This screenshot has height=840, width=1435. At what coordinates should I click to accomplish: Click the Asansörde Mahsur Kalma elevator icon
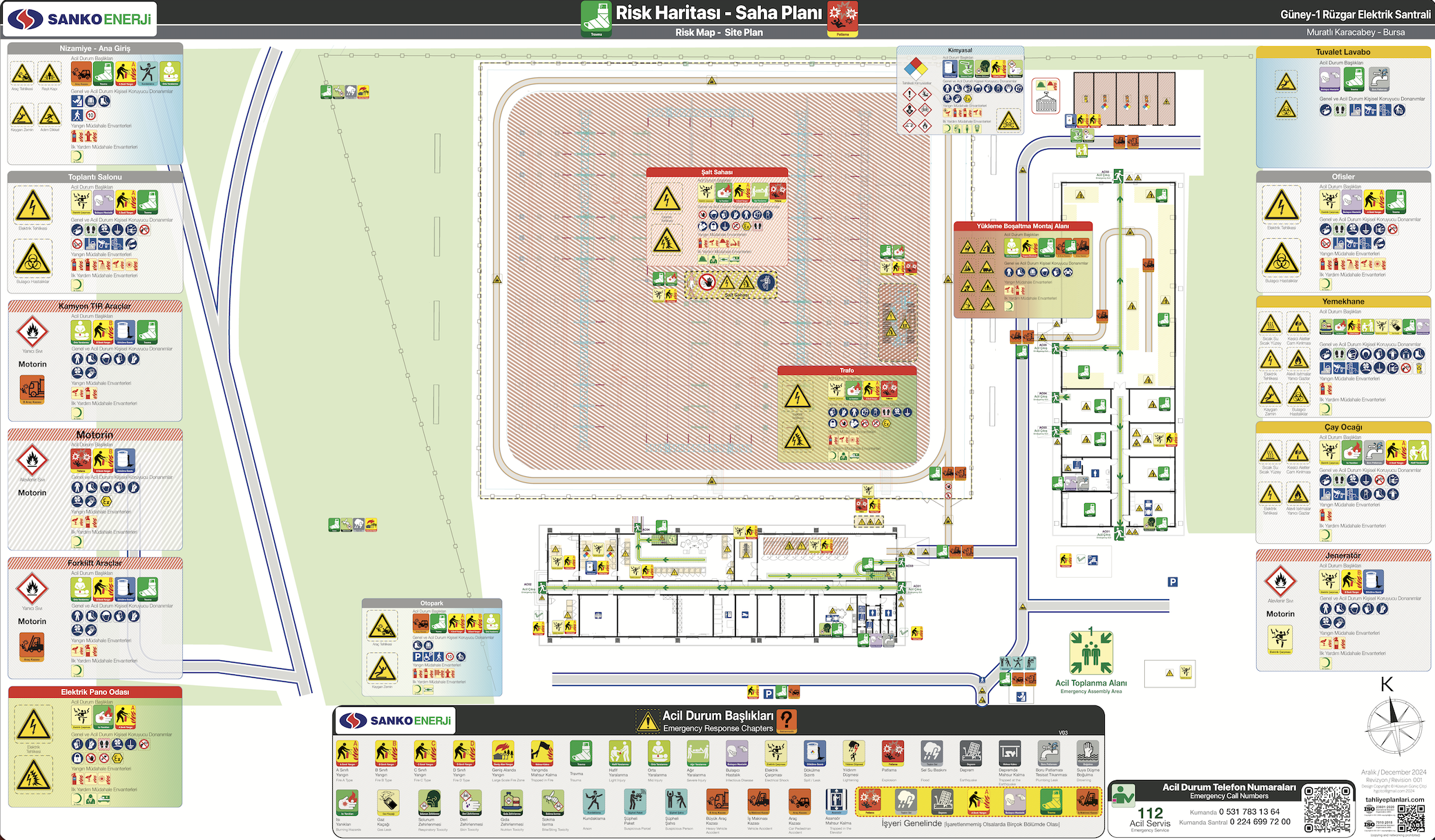836,801
